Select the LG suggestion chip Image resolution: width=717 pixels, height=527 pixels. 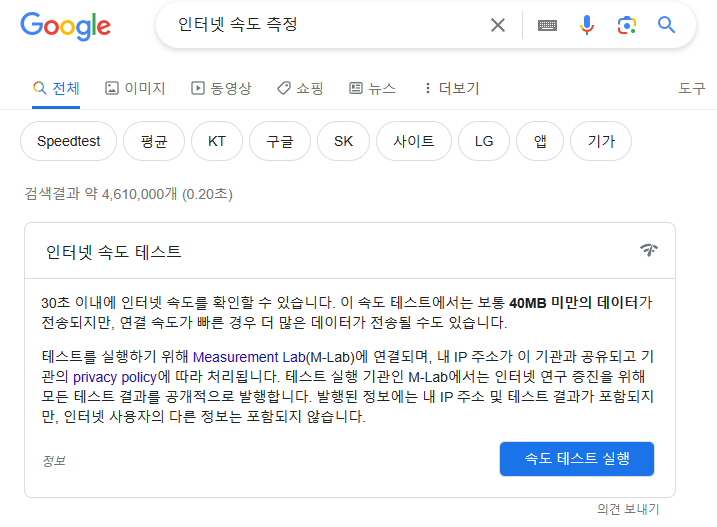[x=484, y=141]
